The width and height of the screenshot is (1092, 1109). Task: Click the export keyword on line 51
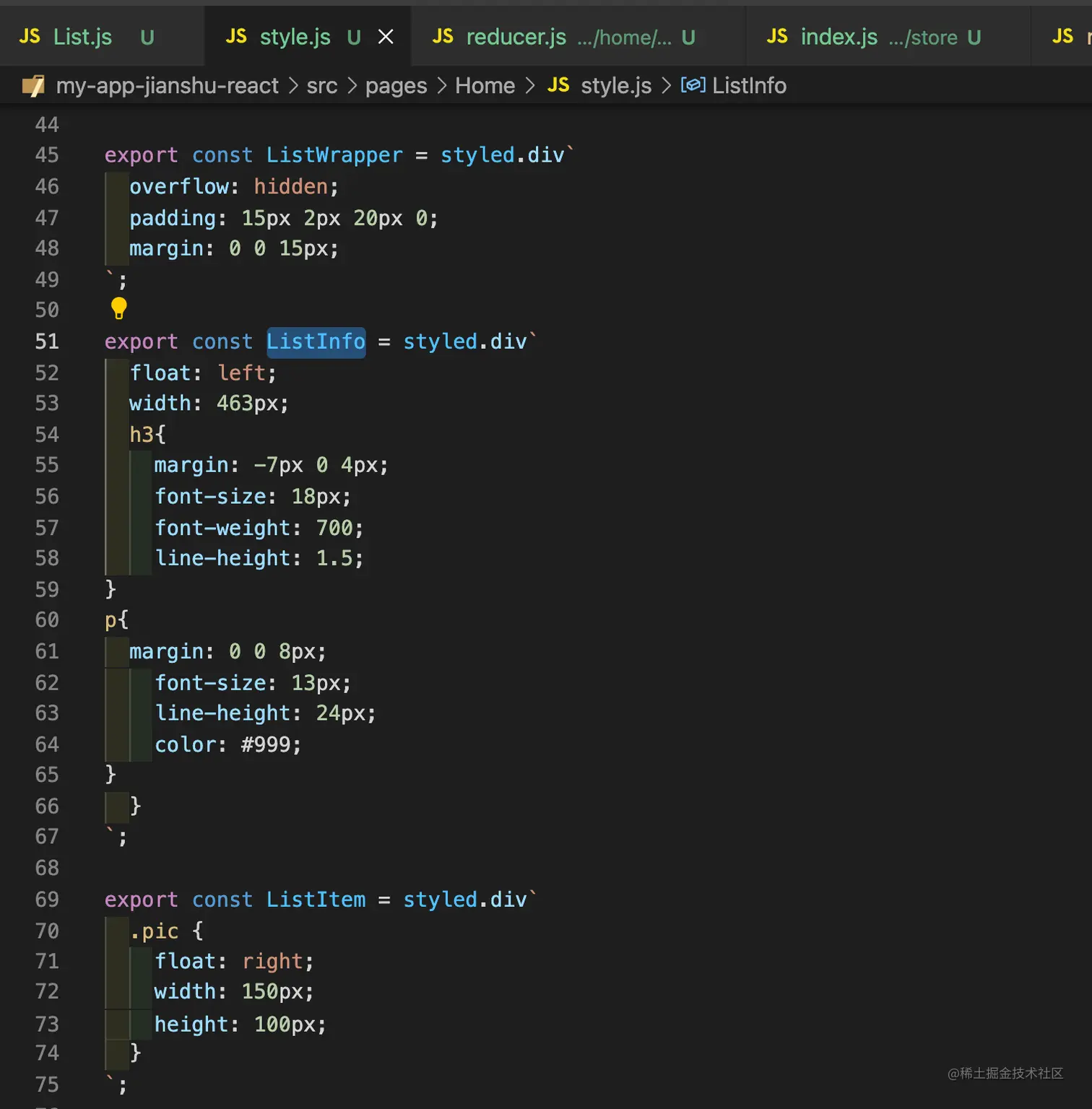tap(142, 342)
